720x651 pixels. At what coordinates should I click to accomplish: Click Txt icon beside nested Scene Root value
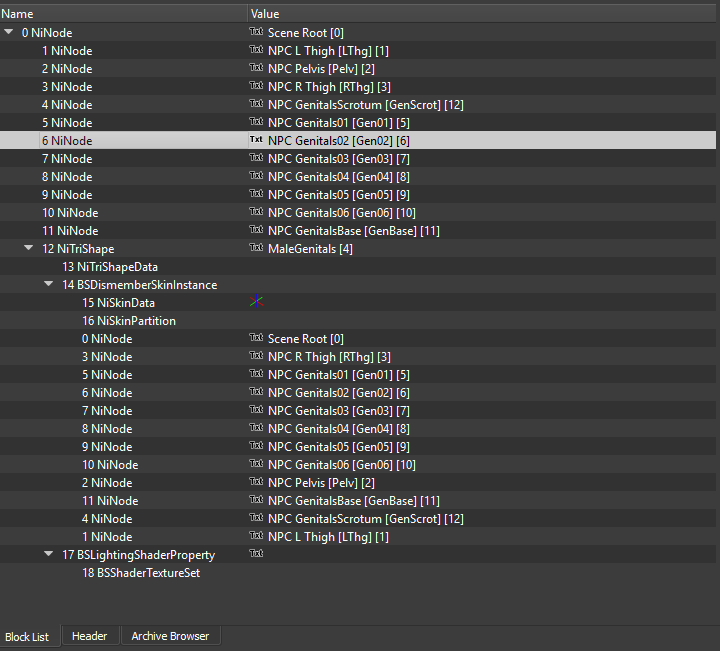click(x=256, y=337)
